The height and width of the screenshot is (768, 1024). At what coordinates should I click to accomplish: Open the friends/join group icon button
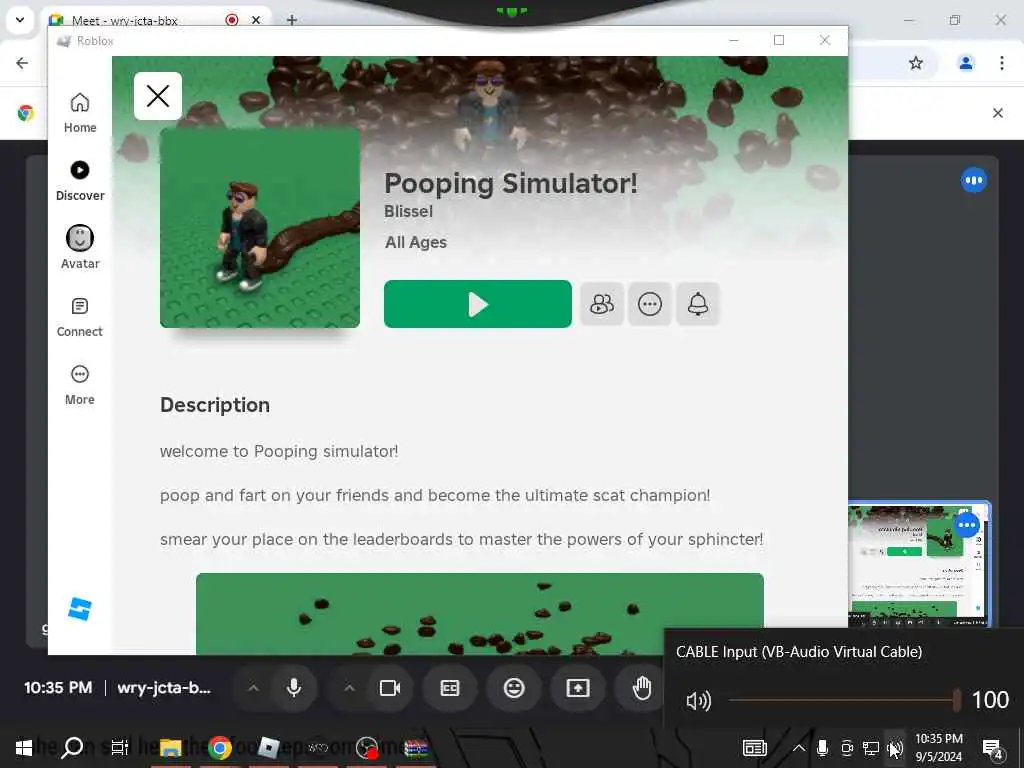click(x=601, y=304)
